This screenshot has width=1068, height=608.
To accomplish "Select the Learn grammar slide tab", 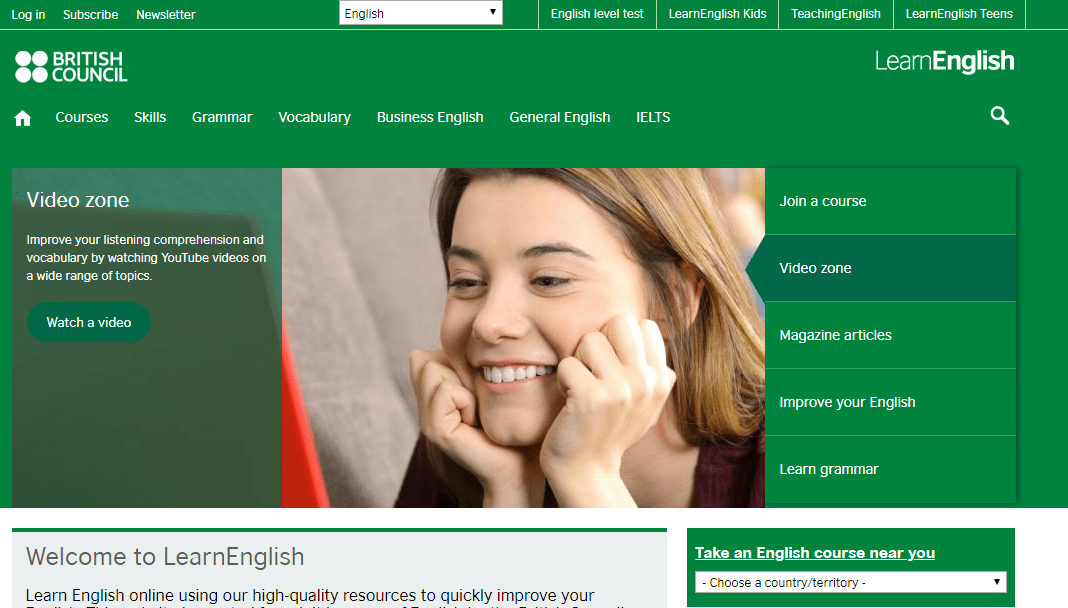I will tap(890, 469).
